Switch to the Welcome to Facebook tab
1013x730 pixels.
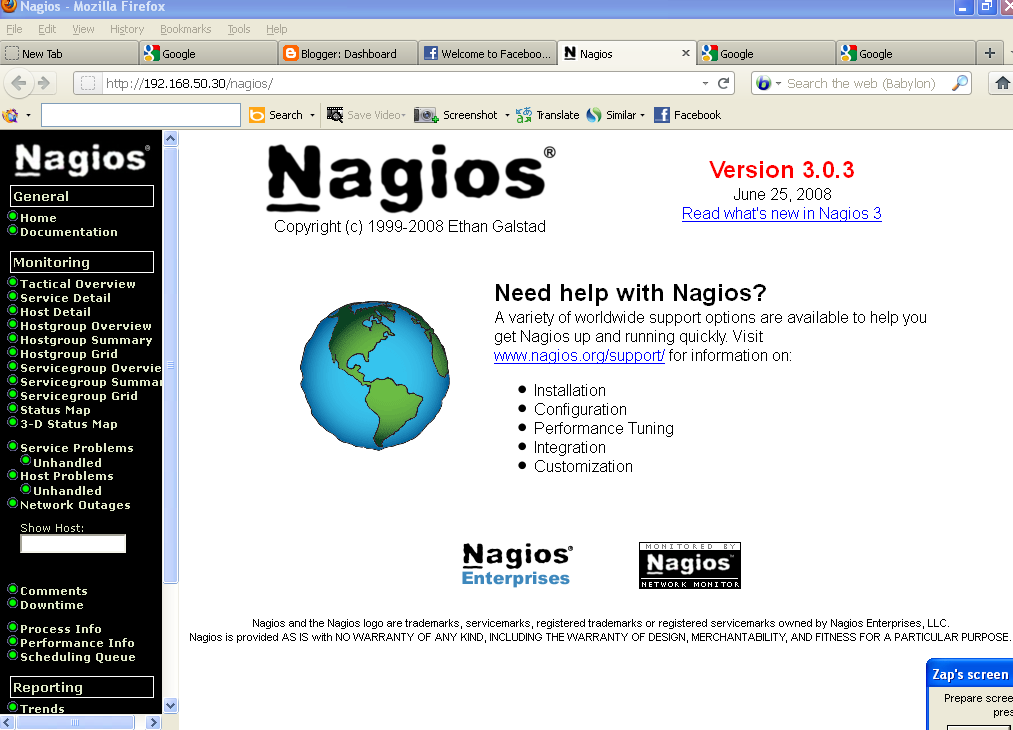click(488, 54)
